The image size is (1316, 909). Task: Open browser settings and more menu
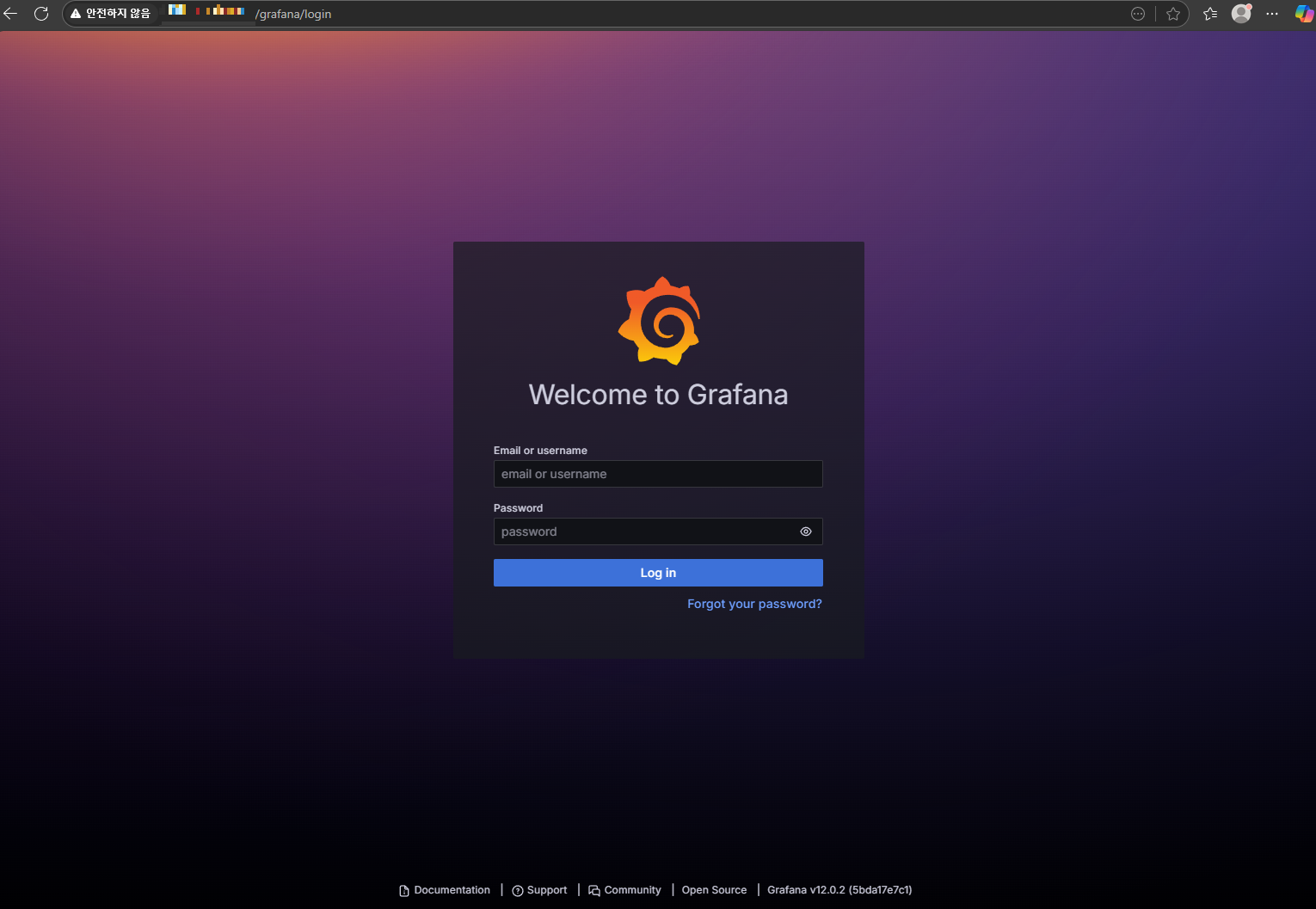[x=1272, y=14]
